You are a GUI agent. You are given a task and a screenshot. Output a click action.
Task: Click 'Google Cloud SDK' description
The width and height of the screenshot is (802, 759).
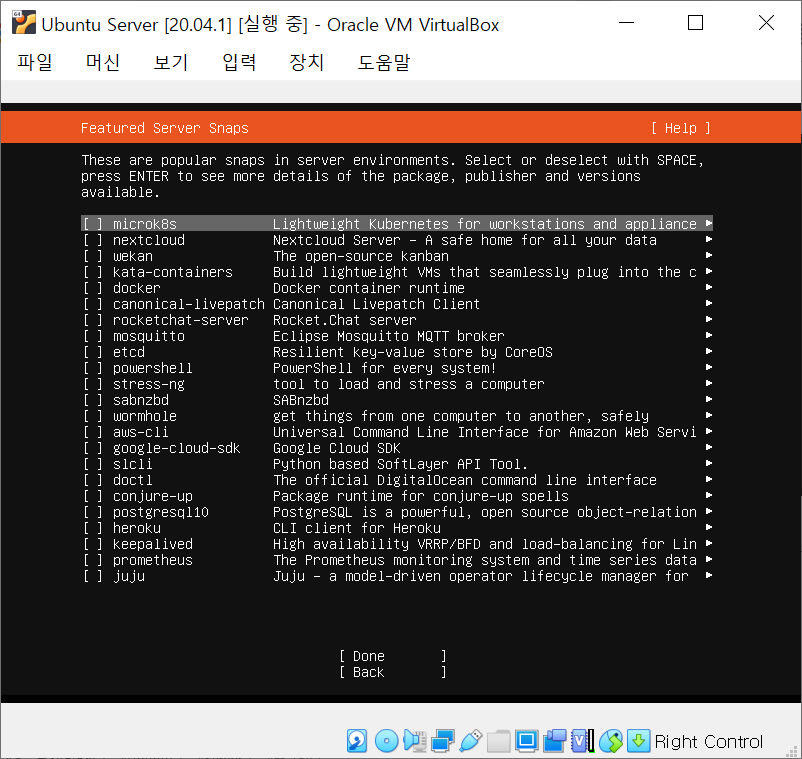[337, 448]
